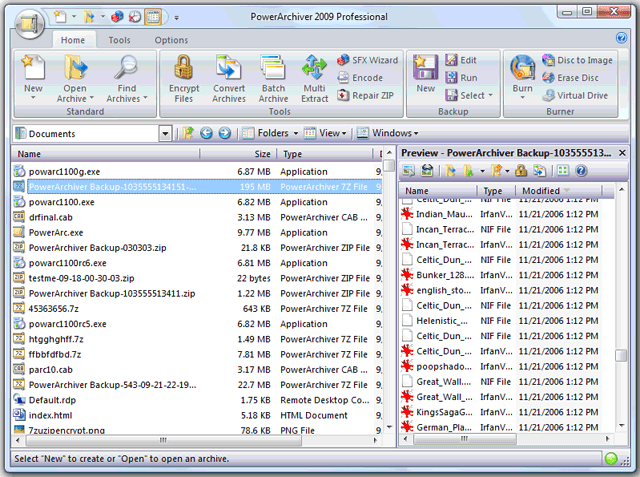This screenshot has width=640, height=477.
Task: Expand the Documents location dropdown
Action: [165, 133]
